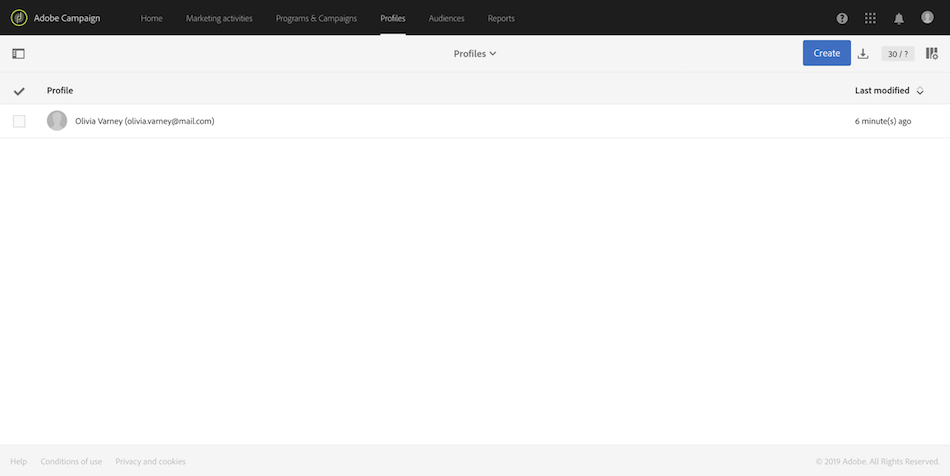Click the Profile column header
The width and height of the screenshot is (950, 476).
point(60,90)
